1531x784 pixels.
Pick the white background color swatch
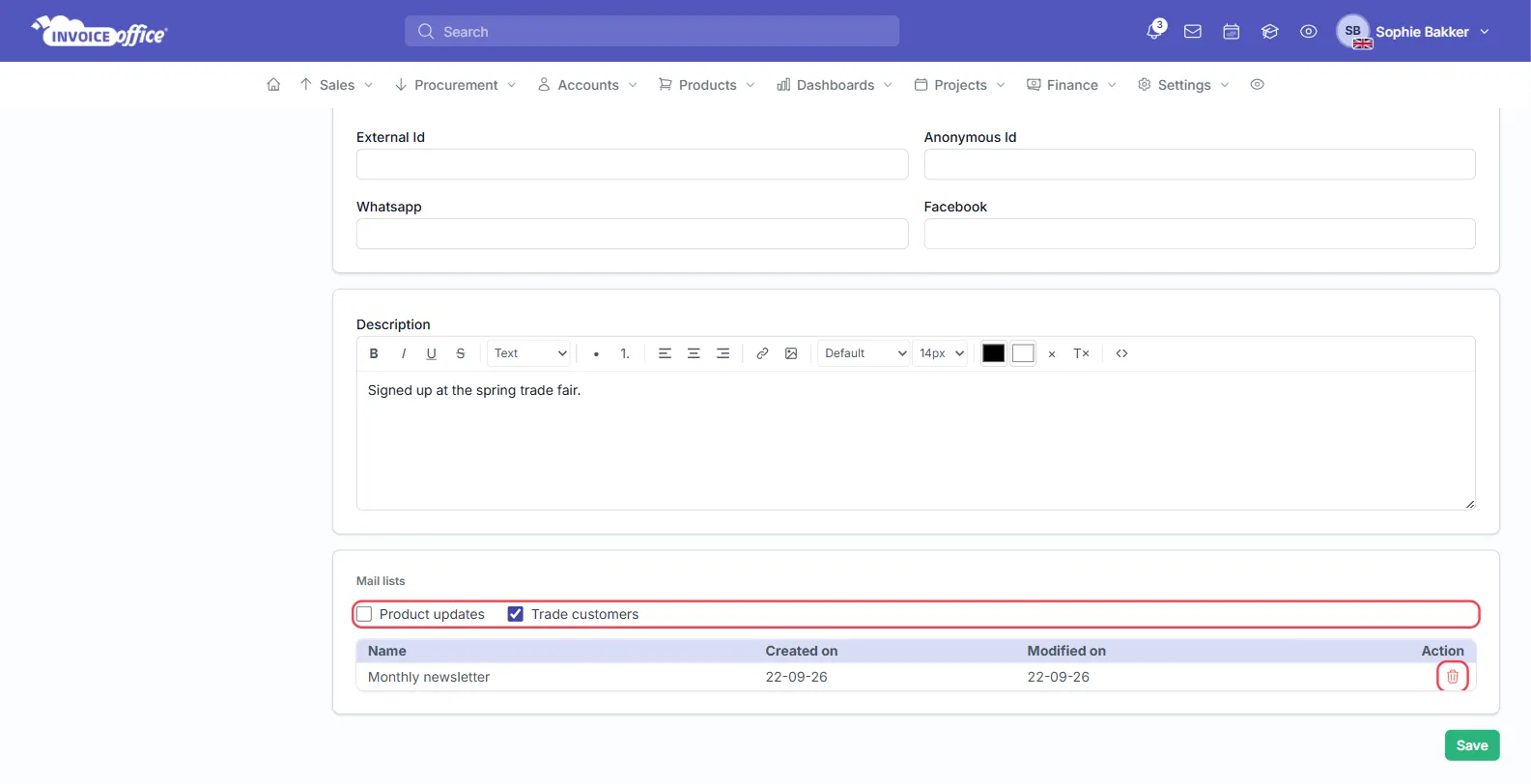1023,353
